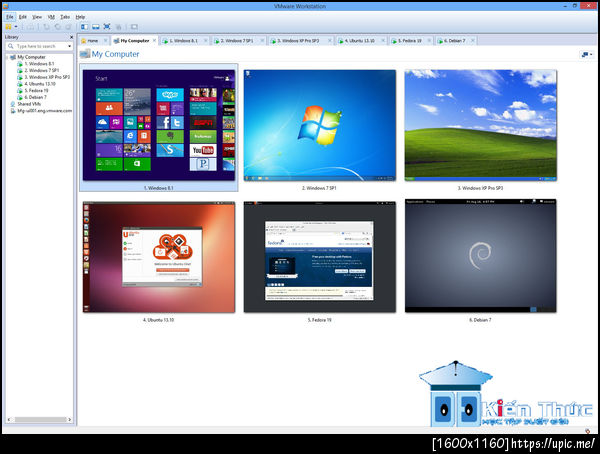600x454 pixels.
Task: Select the Debian 7 VM thumbnail
Action: click(x=481, y=256)
